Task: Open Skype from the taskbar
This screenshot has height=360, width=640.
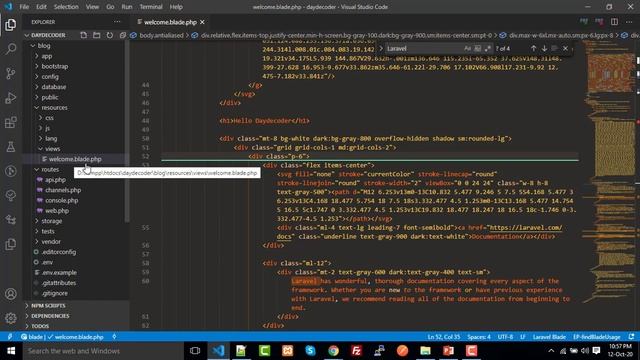Action: click(x=310, y=351)
